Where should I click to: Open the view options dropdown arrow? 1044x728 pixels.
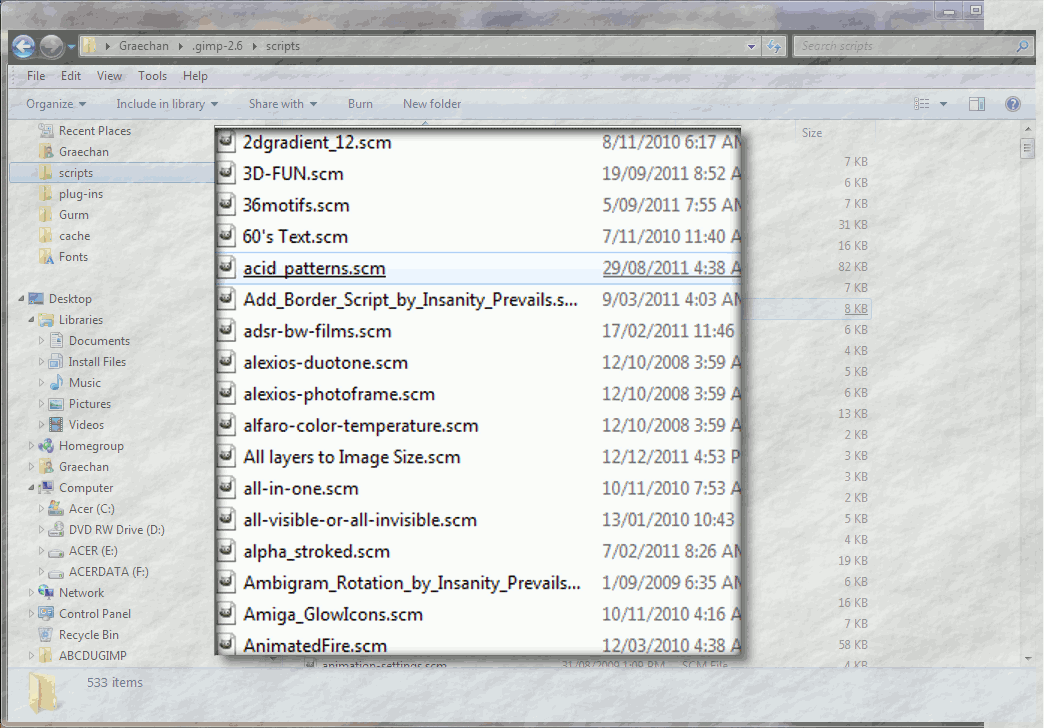click(x=943, y=104)
